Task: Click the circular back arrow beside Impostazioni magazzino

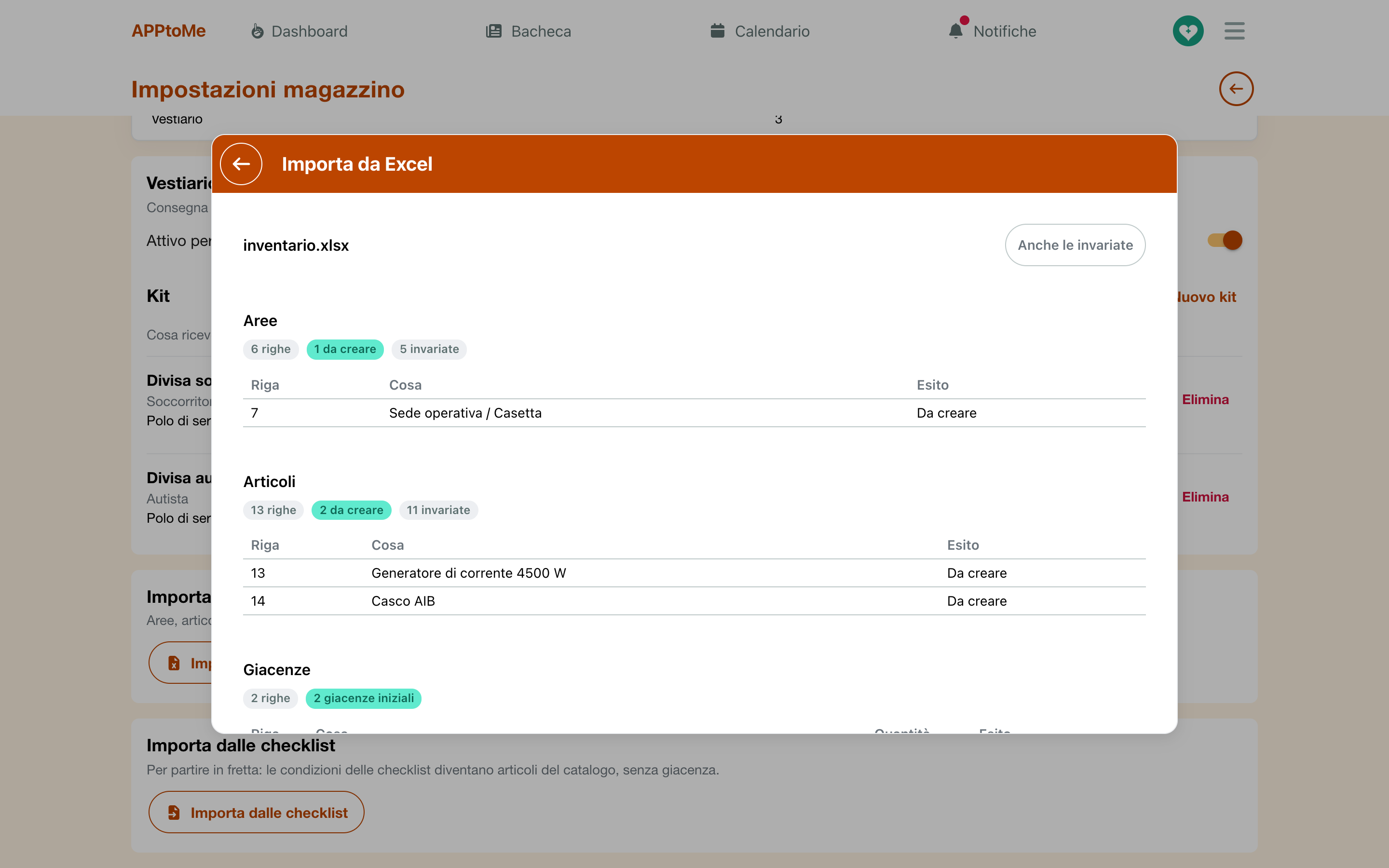Action: (1236, 88)
